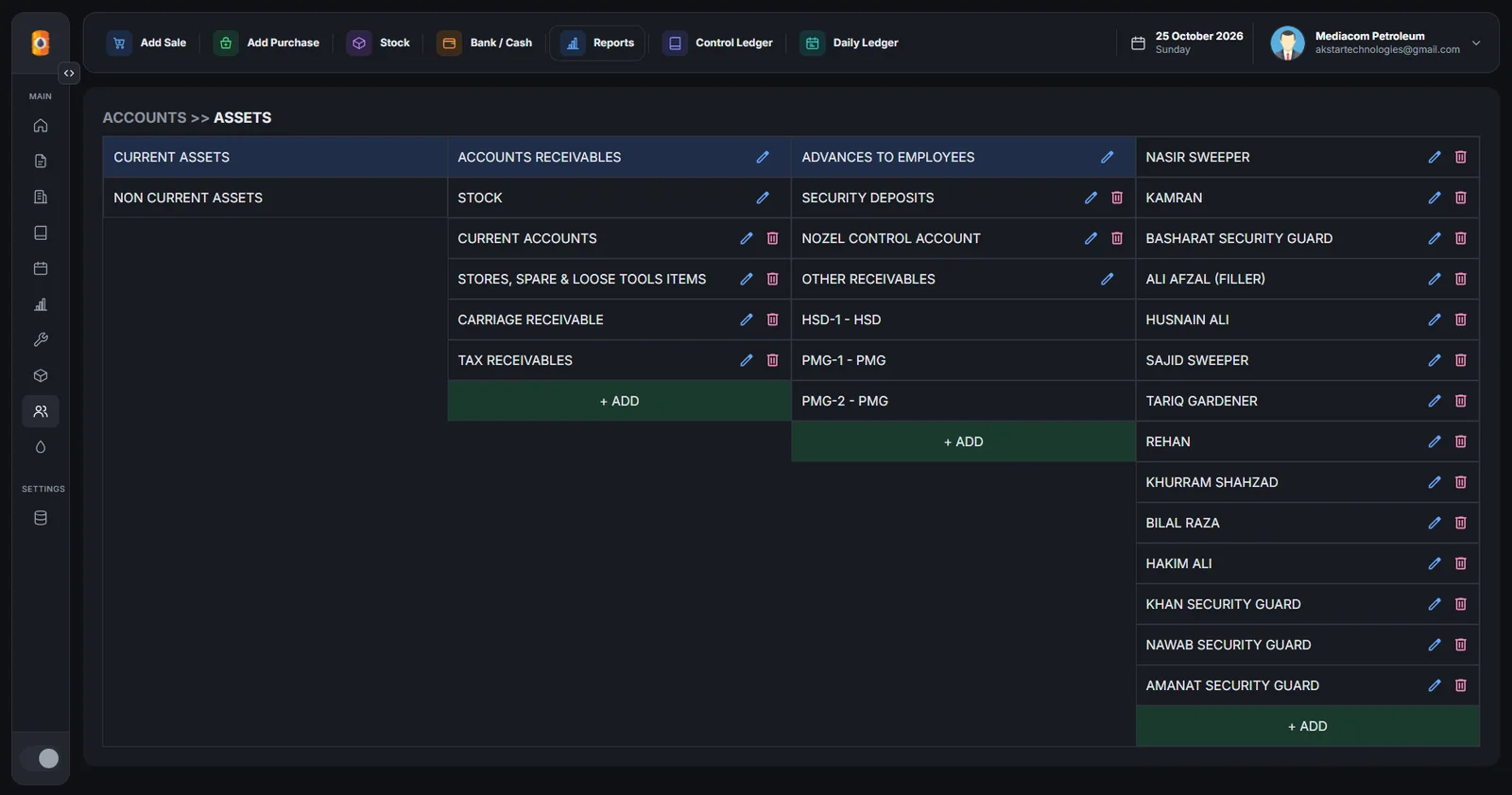Delete the Tax Receivables account

click(772, 360)
